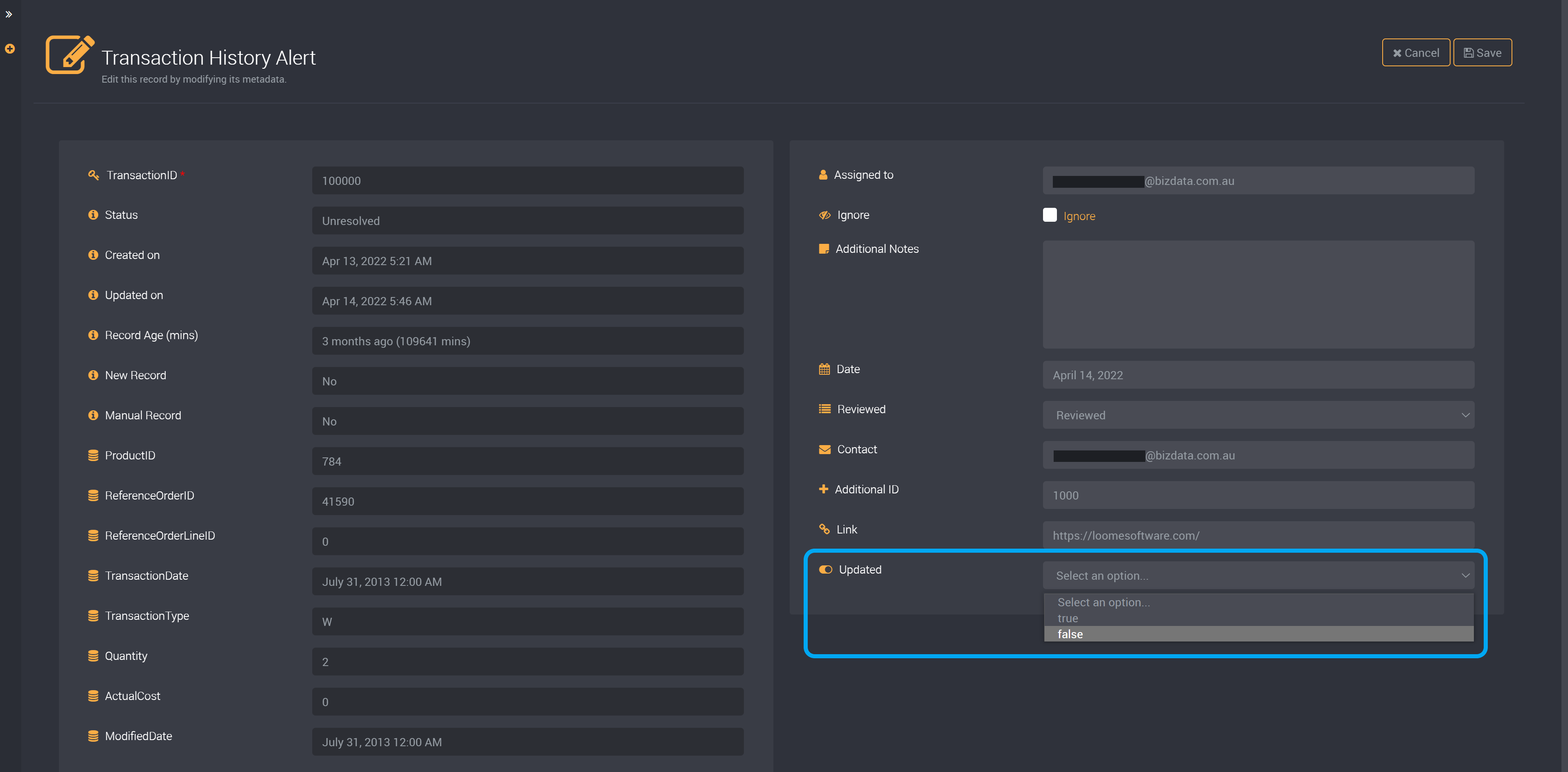Open the Assigned To dropdown
The height and width of the screenshot is (772, 1568).
click(1259, 180)
